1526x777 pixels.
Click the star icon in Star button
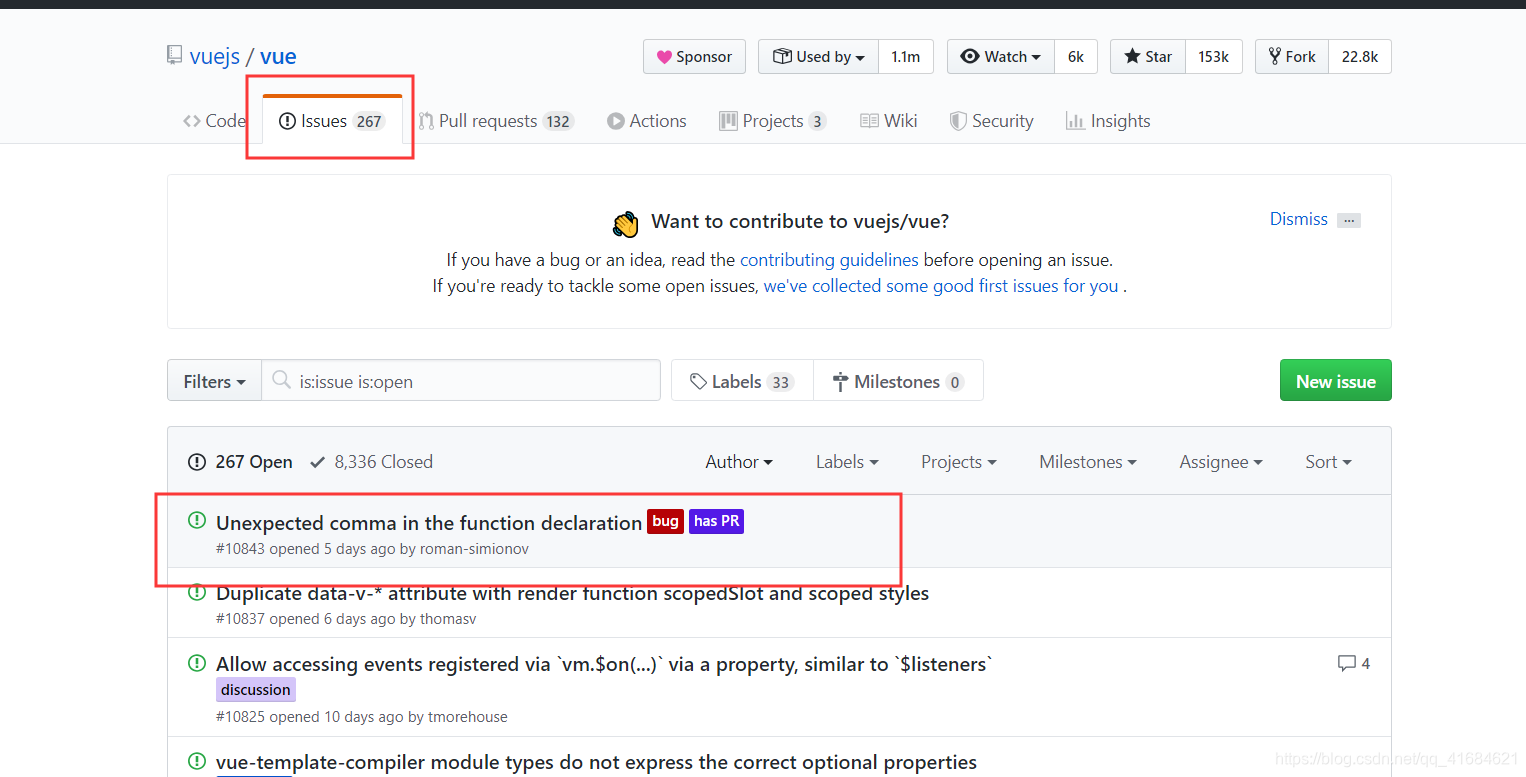[x=1132, y=57]
